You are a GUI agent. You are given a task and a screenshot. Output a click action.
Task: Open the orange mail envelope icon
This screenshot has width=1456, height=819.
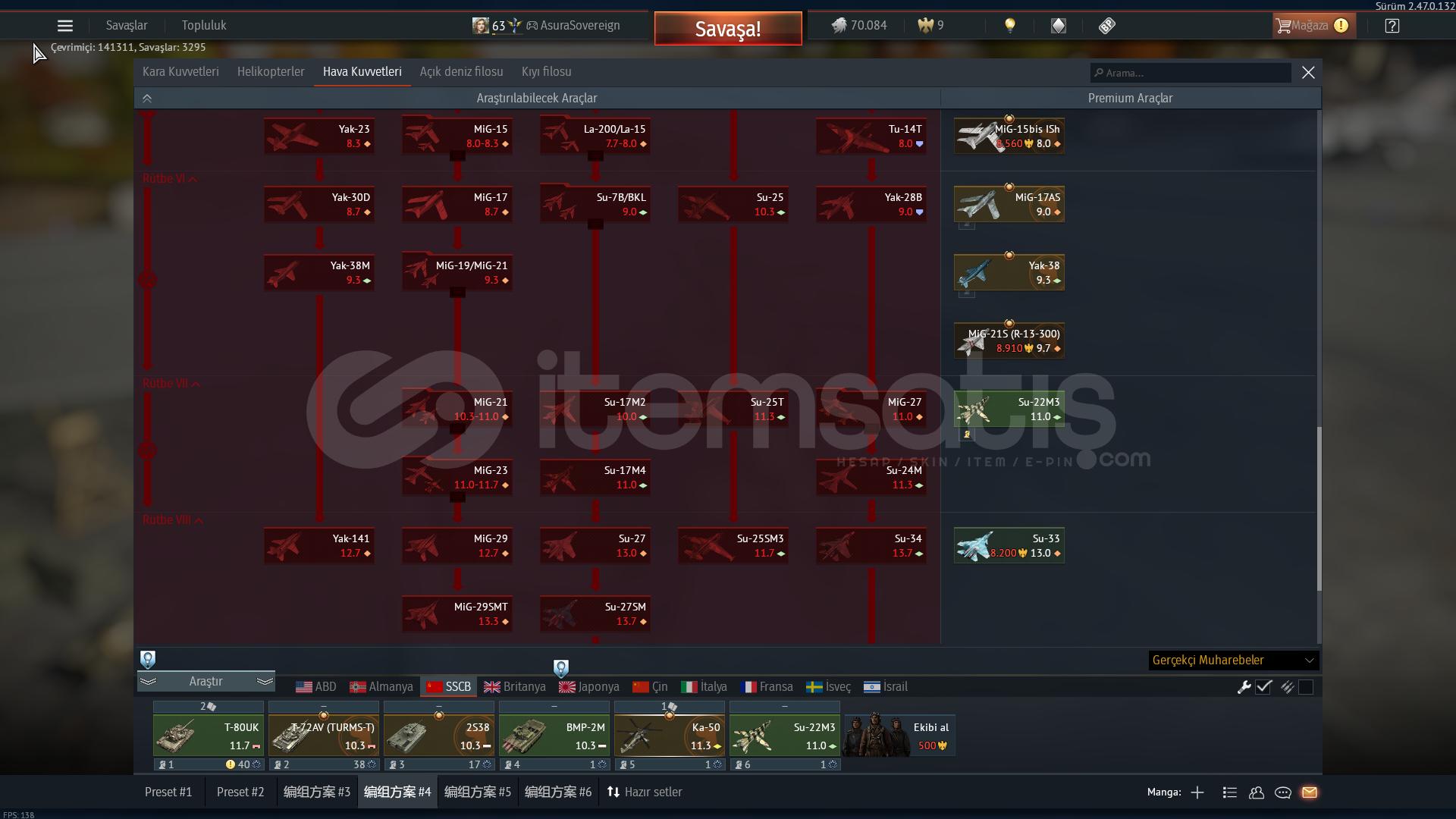pos(1310,792)
